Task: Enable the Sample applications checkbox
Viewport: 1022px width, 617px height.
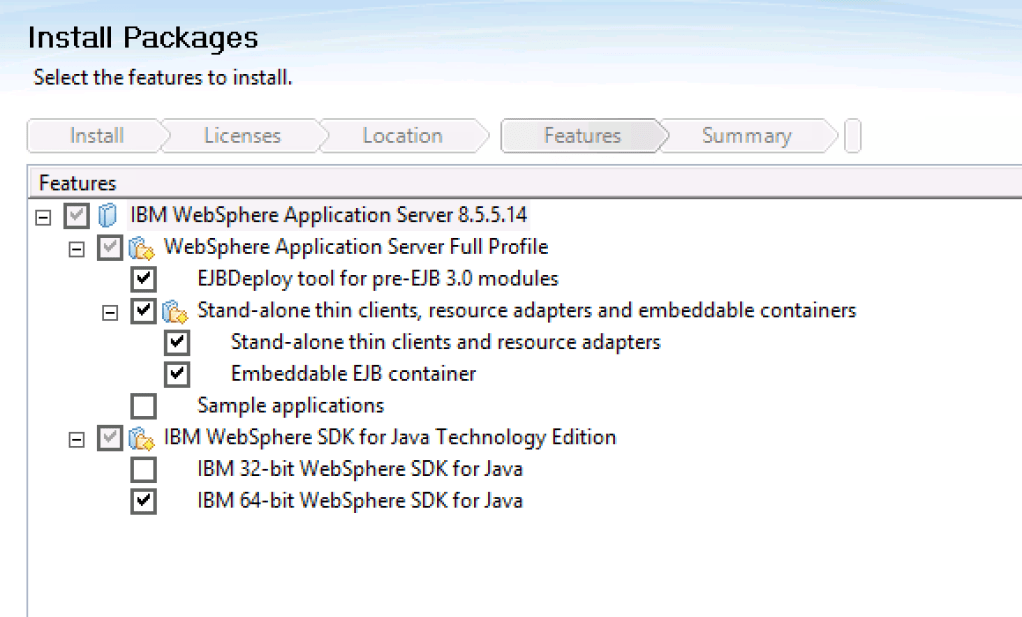Action: [x=144, y=406]
